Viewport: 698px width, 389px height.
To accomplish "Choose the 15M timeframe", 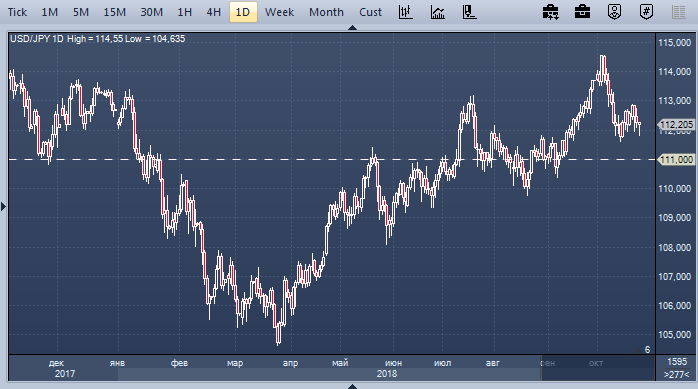I will [x=115, y=12].
